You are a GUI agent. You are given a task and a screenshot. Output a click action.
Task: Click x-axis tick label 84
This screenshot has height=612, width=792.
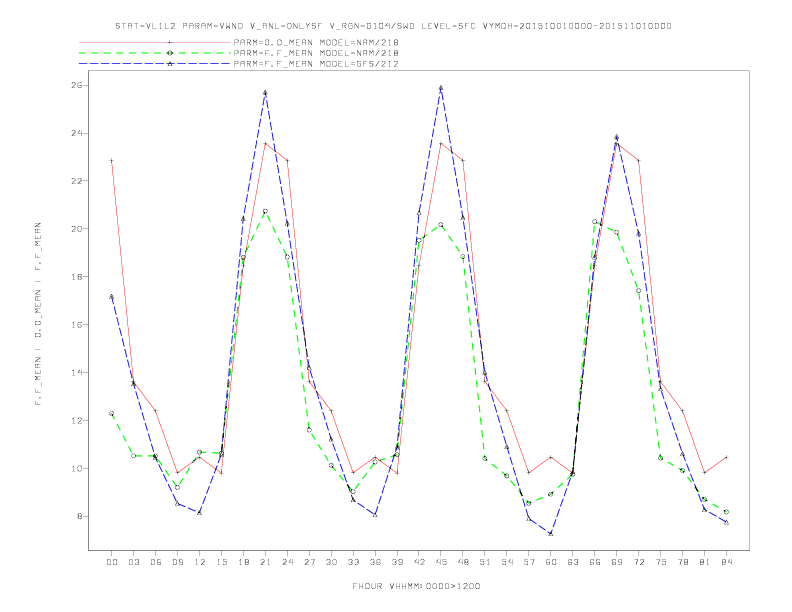(727, 562)
